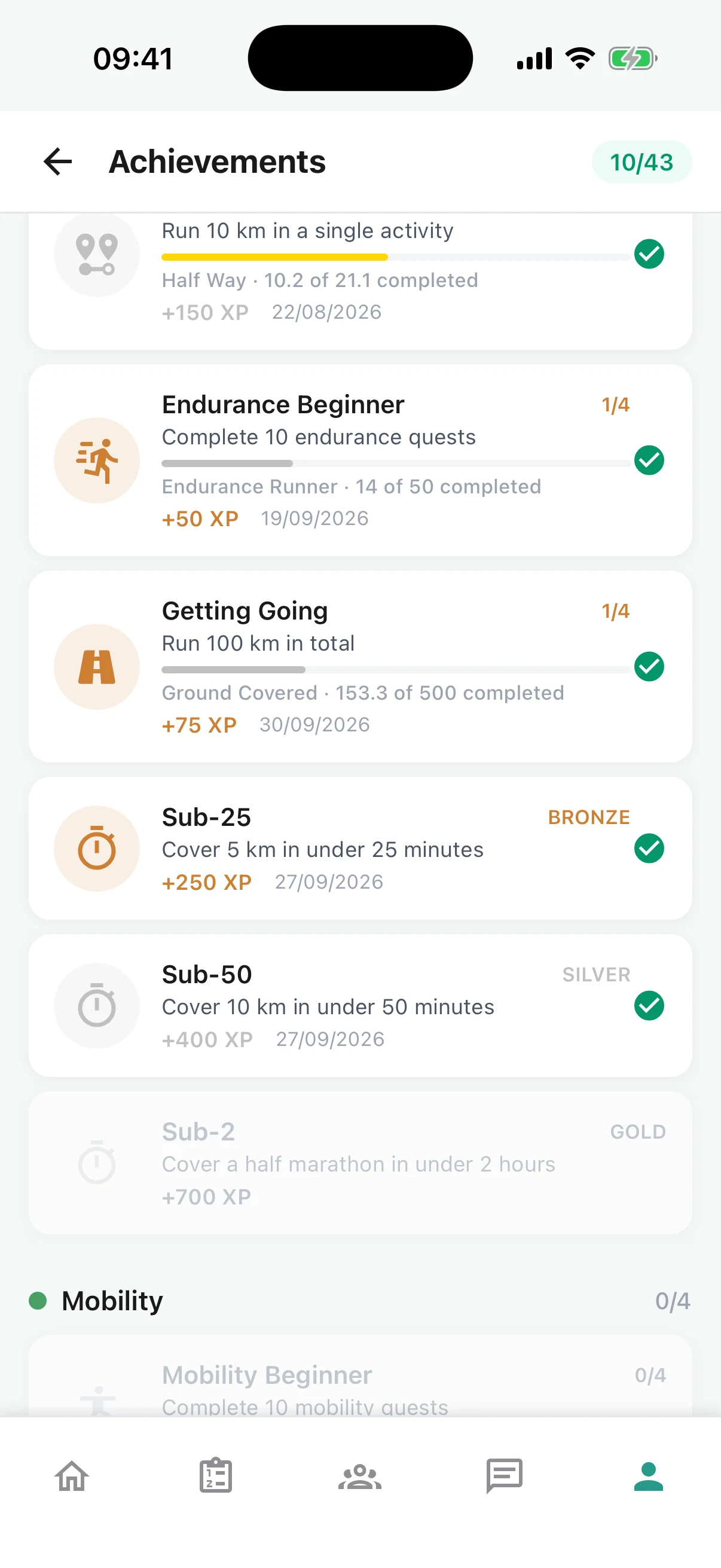Tap the Getting Going road icon

click(x=97, y=667)
